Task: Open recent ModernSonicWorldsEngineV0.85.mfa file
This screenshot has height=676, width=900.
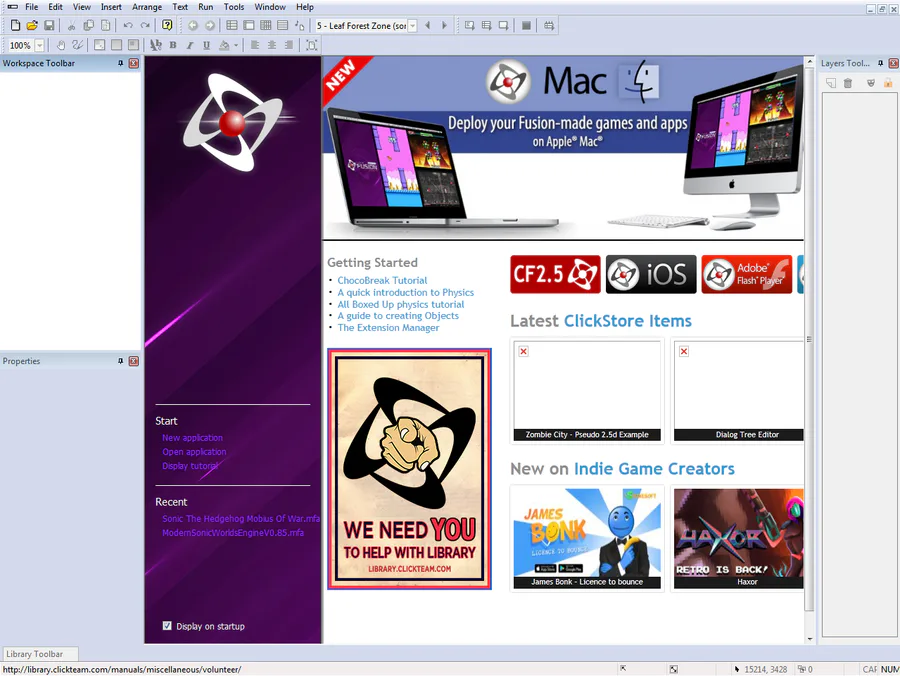Action: [x=233, y=533]
